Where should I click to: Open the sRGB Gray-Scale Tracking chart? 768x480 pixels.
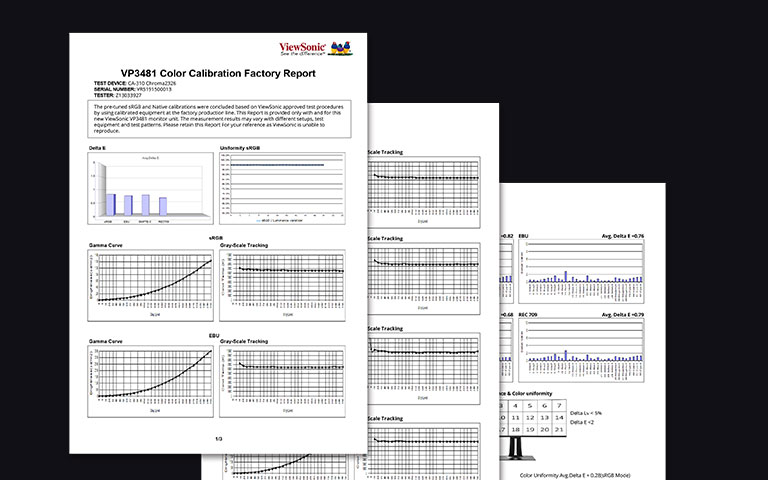pyautogui.click(x=282, y=286)
